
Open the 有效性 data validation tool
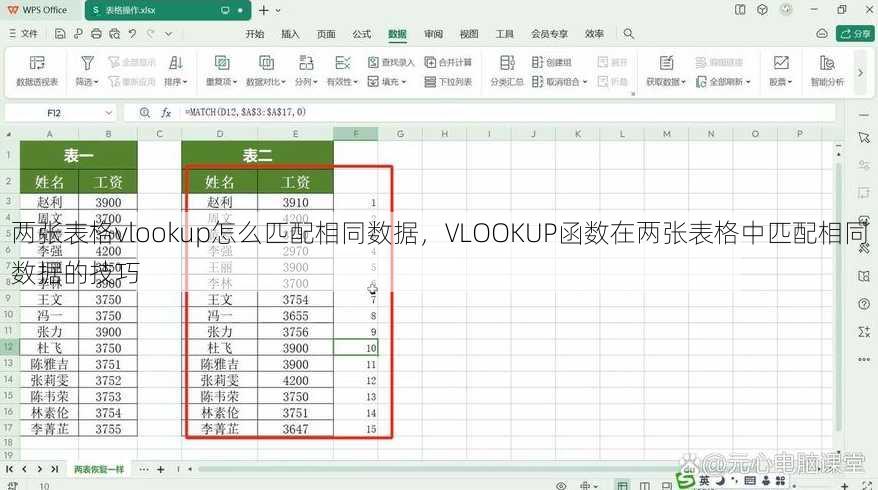pos(342,71)
